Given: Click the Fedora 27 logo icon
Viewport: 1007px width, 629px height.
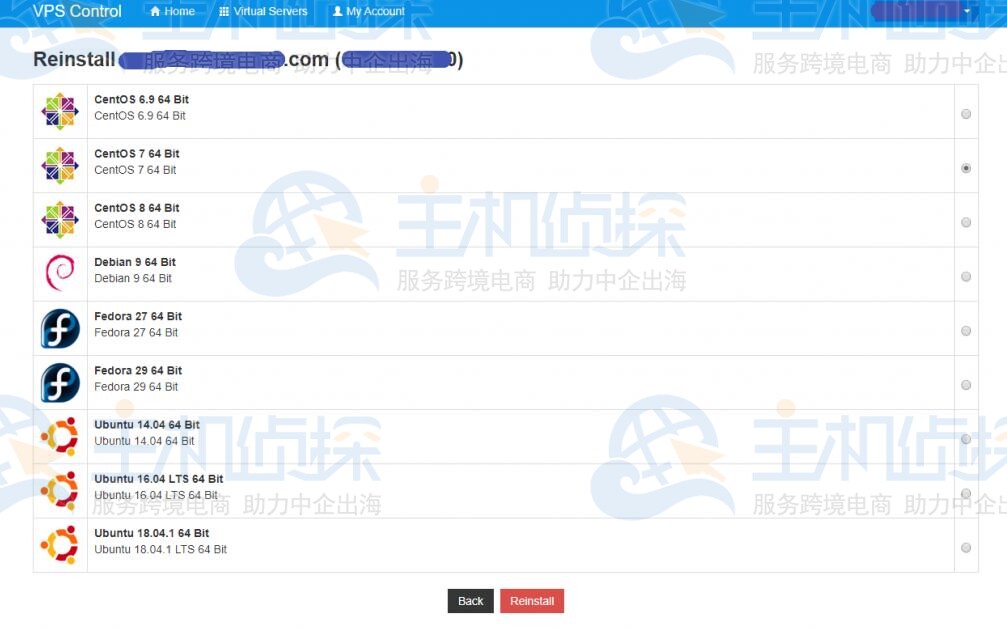Looking at the screenshot, I should click(60, 328).
